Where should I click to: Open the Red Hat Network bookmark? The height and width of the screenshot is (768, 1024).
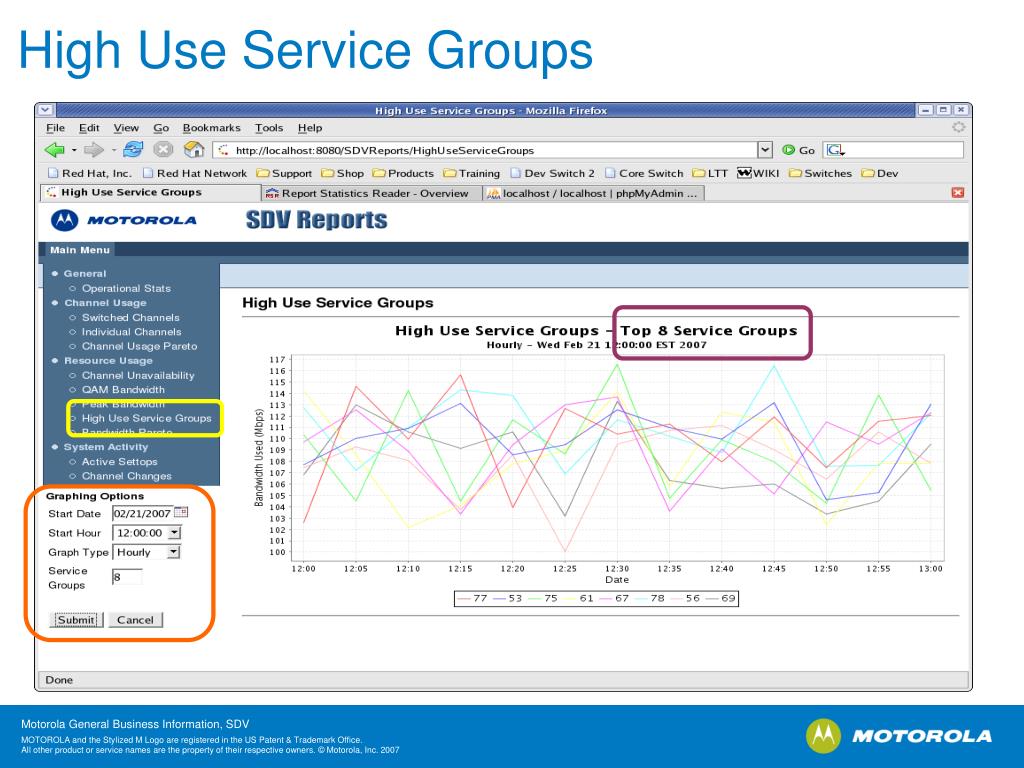195,173
